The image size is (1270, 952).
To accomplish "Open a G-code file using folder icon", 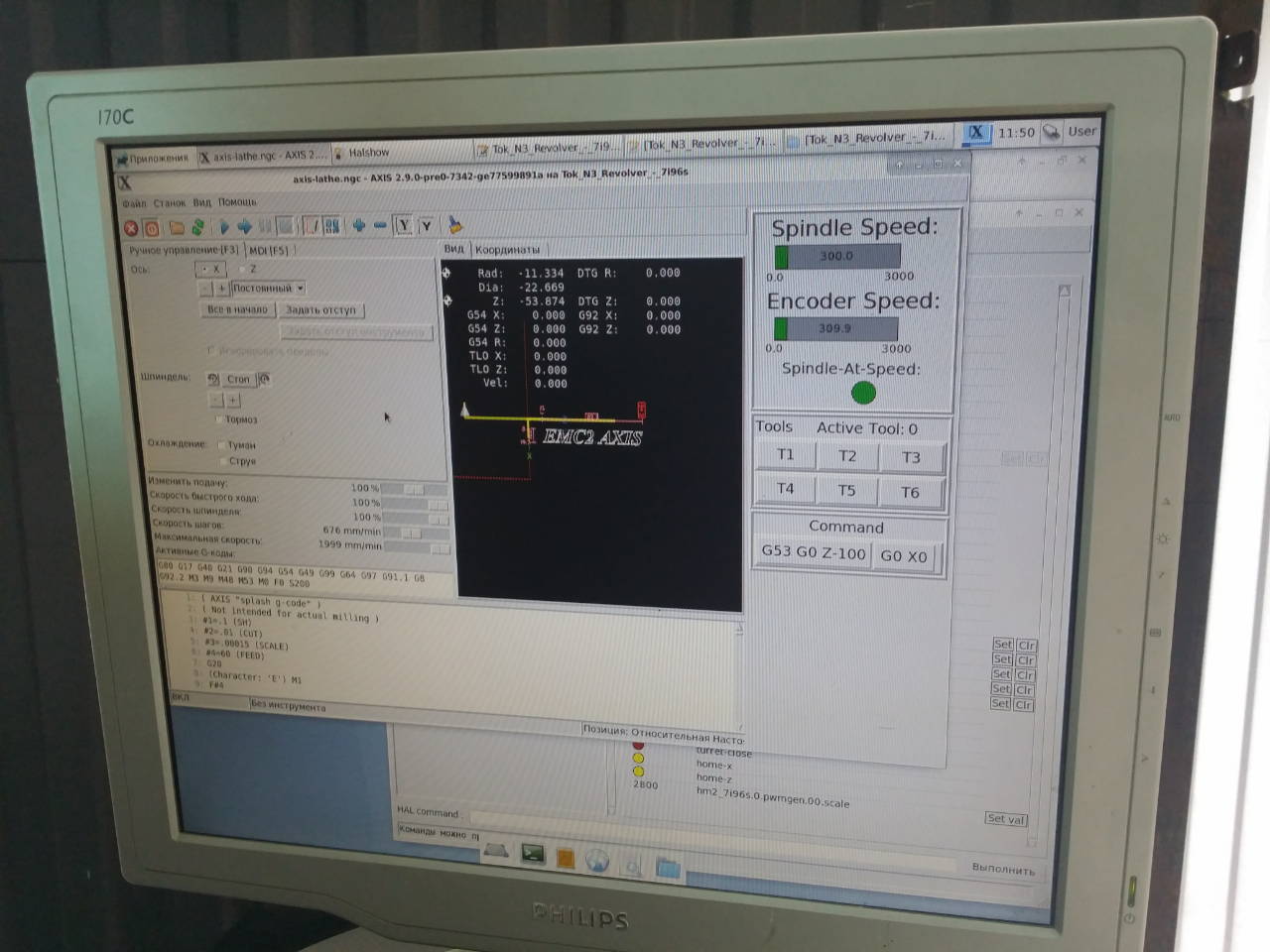I will click(177, 228).
